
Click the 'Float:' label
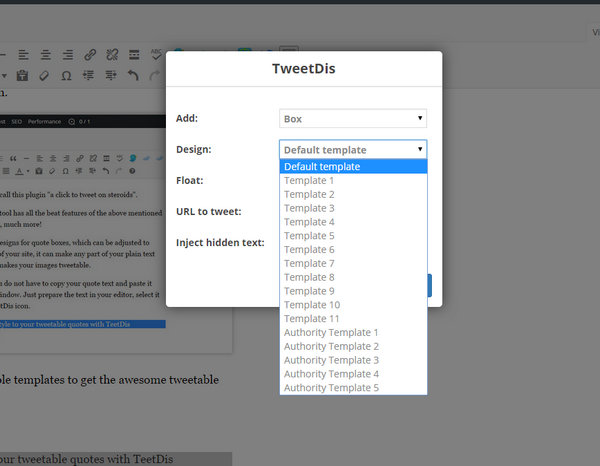[189, 180]
